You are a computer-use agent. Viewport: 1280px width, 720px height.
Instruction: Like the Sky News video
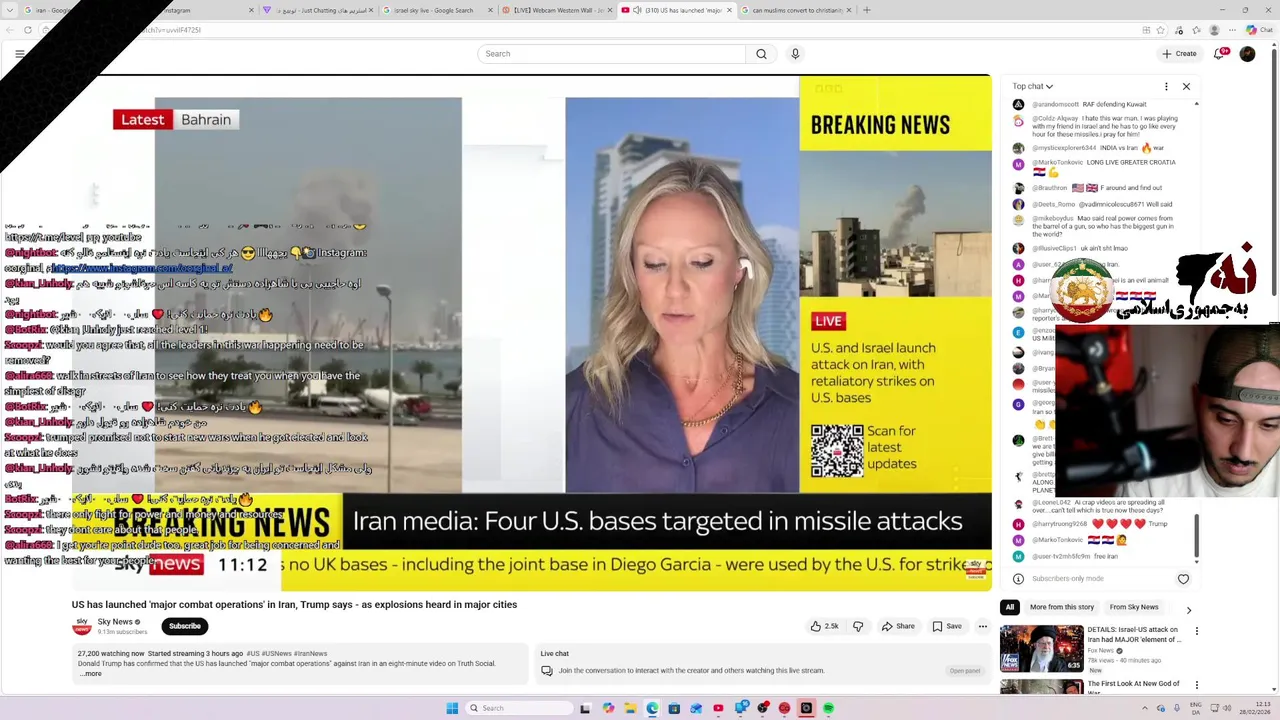point(825,626)
